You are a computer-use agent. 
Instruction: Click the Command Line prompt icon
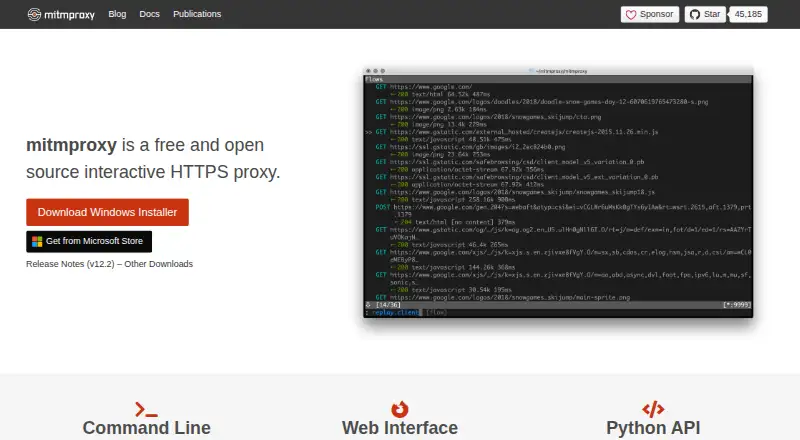[146, 409]
